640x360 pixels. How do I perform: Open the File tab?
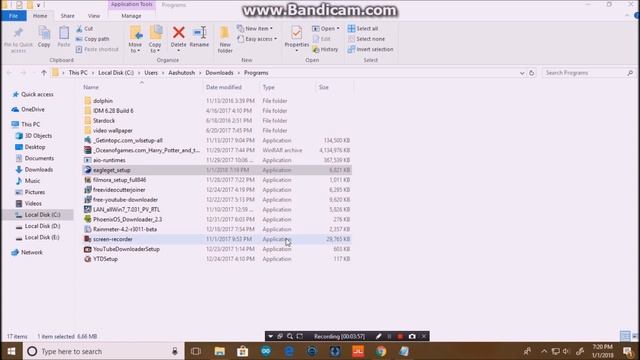click(x=13, y=16)
